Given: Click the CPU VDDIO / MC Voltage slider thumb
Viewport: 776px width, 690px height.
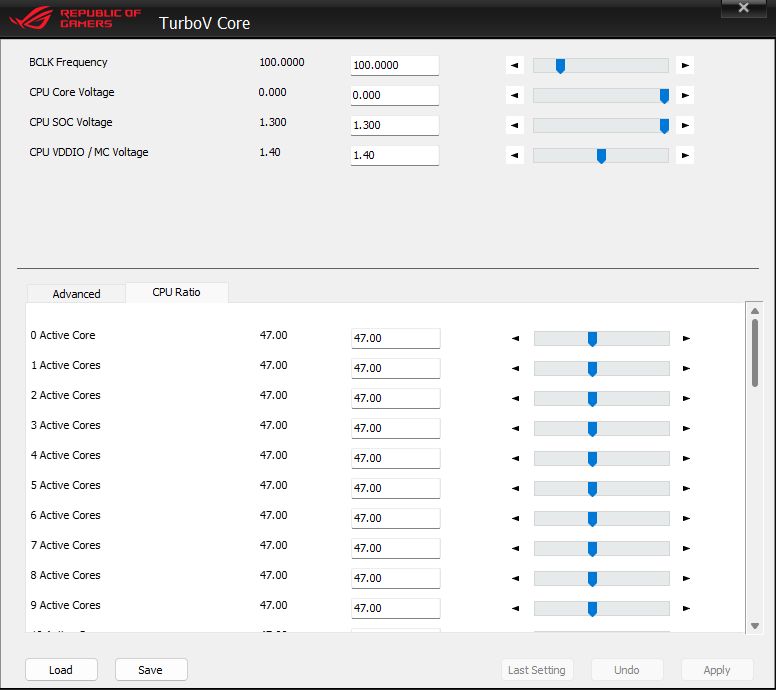Looking at the screenshot, I should tap(601, 156).
